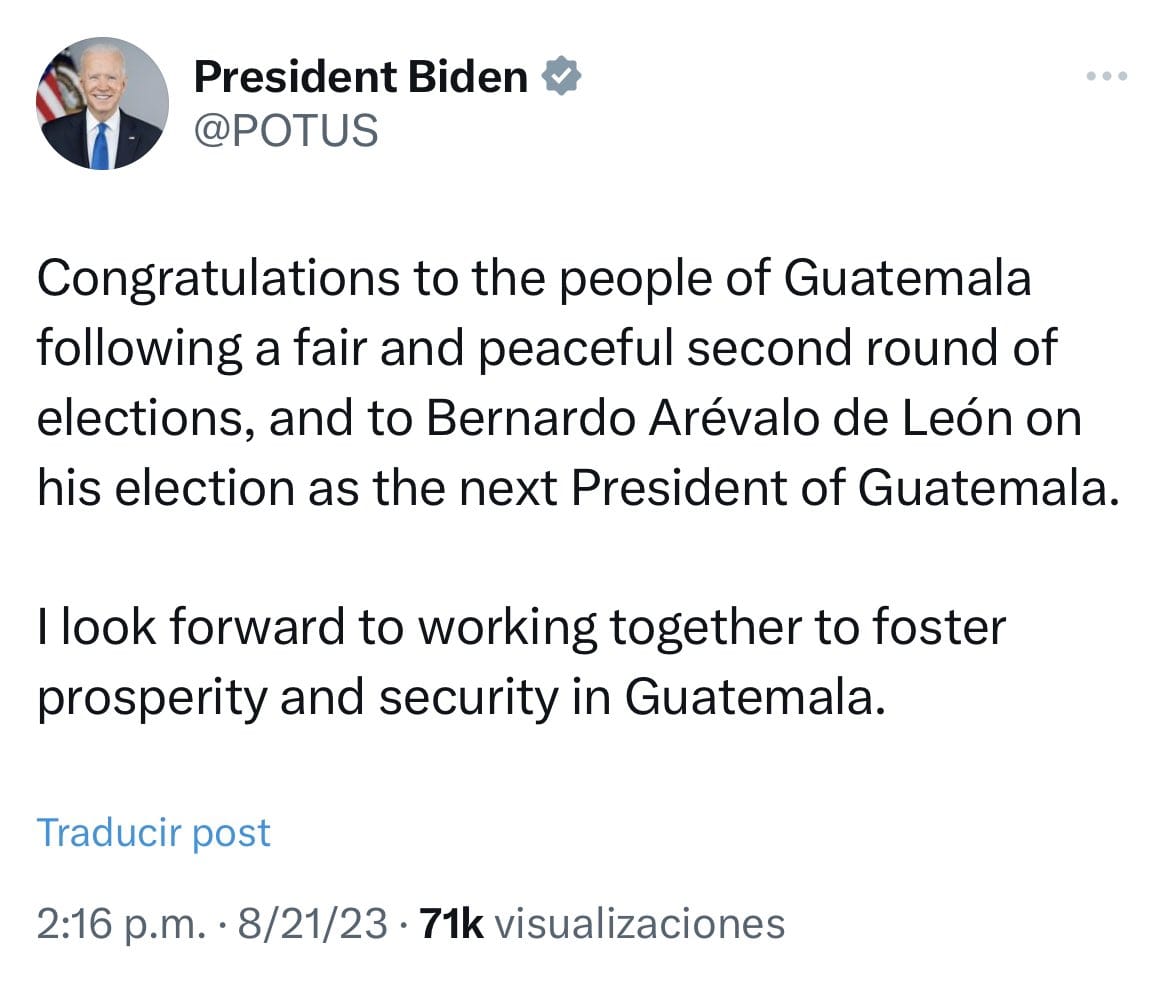Click the "visualizaciones" label

point(640,924)
